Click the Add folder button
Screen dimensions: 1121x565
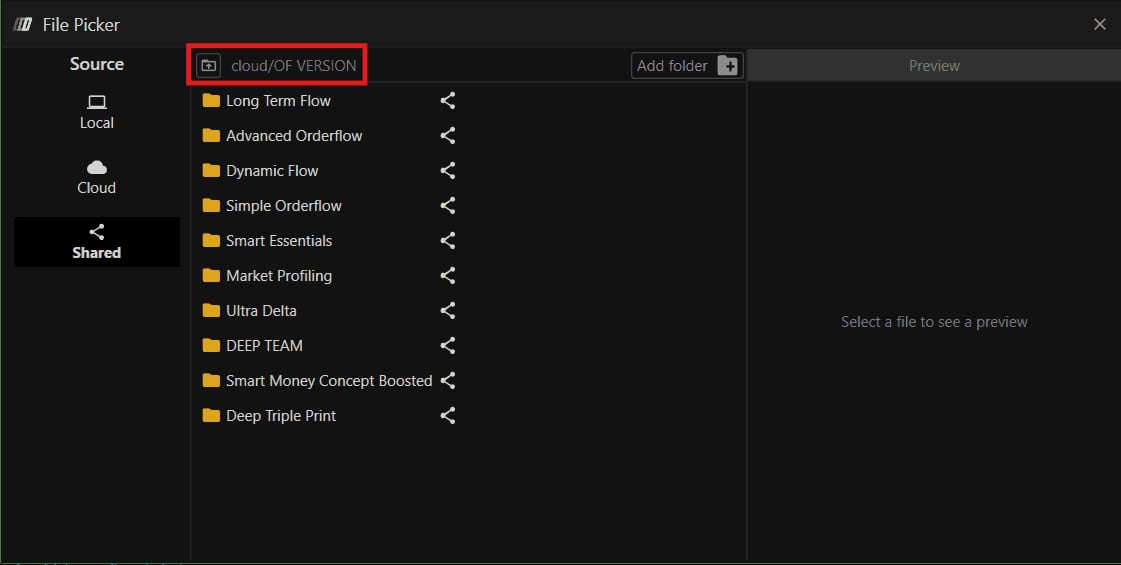click(x=687, y=66)
